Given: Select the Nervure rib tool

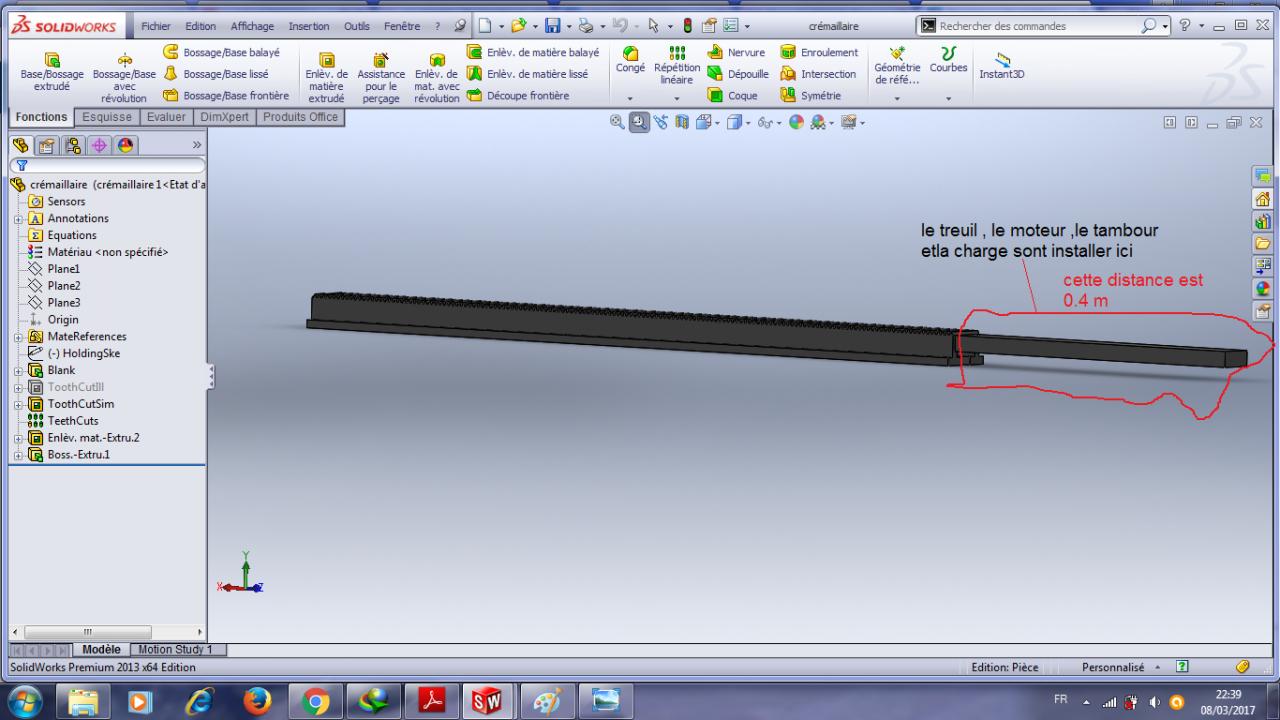Looking at the screenshot, I should [x=736, y=52].
